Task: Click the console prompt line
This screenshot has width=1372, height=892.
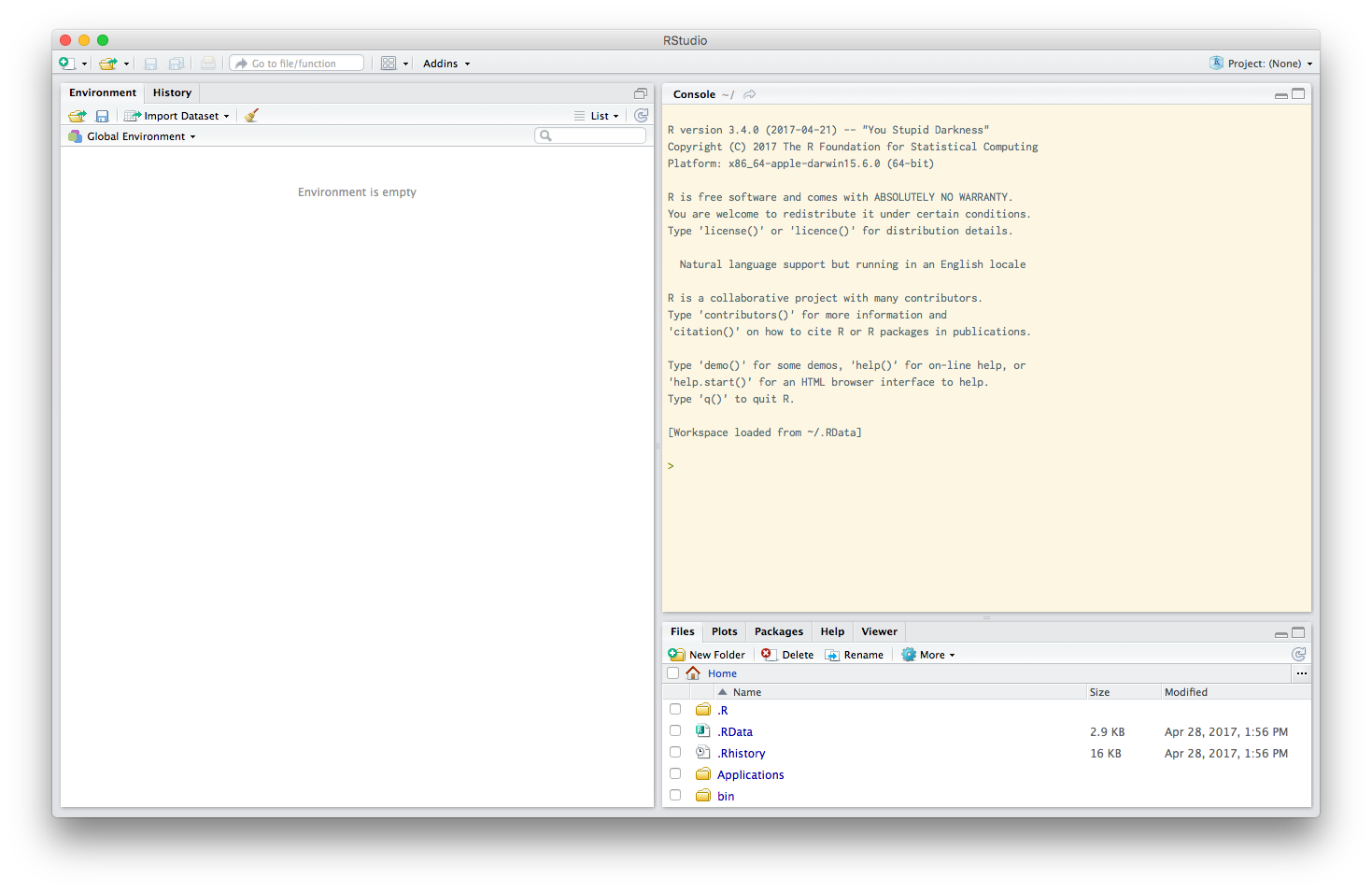Action: point(986,466)
